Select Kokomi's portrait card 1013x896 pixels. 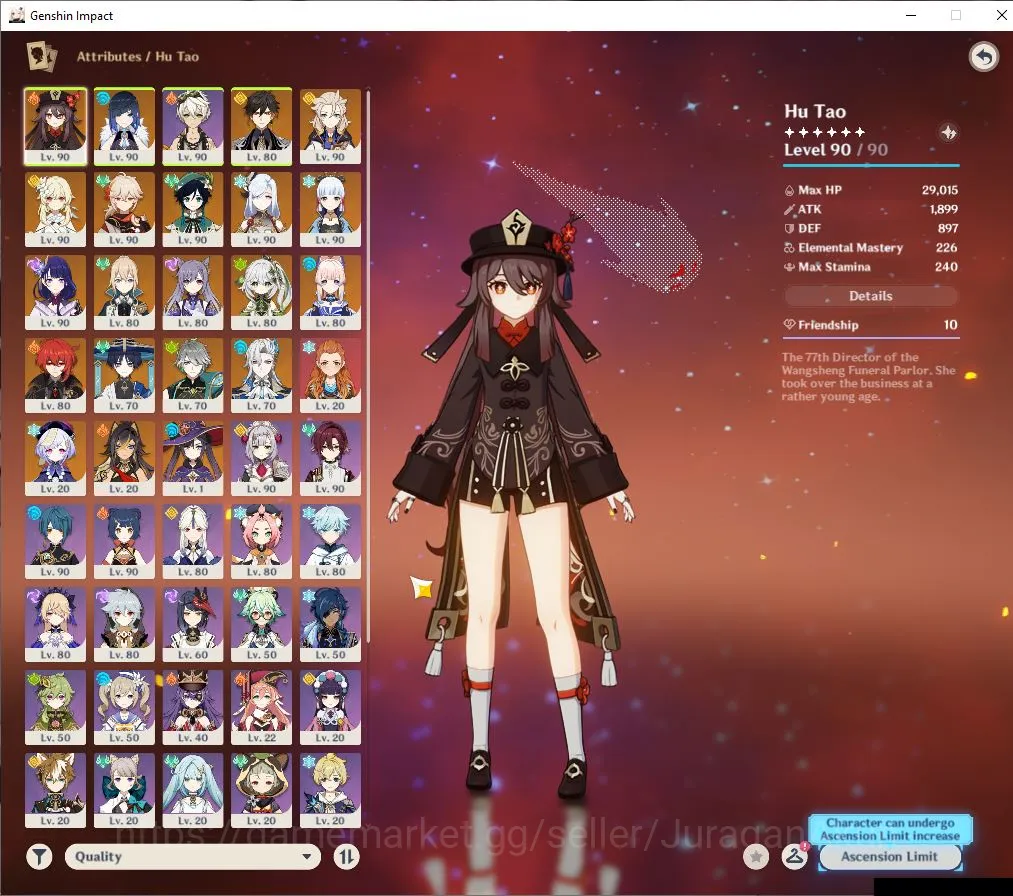click(330, 293)
